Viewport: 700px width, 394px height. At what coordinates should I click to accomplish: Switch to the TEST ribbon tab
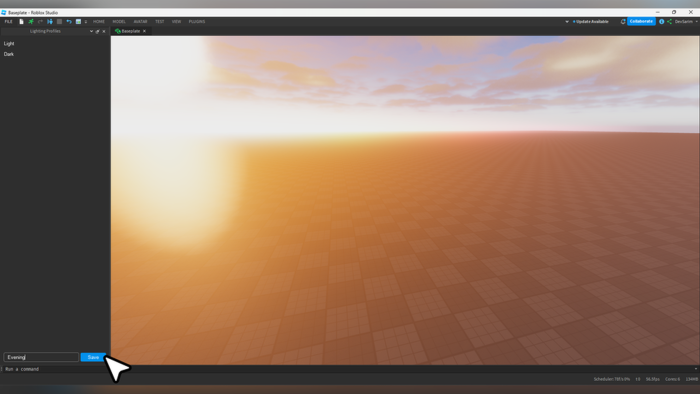click(159, 21)
